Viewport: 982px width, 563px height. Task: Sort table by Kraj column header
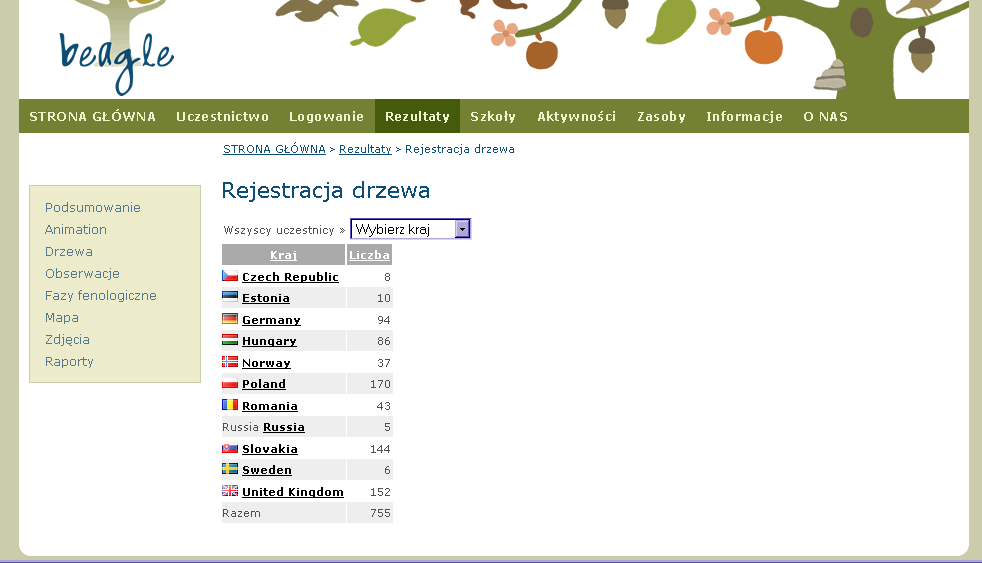tap(284, 255)
